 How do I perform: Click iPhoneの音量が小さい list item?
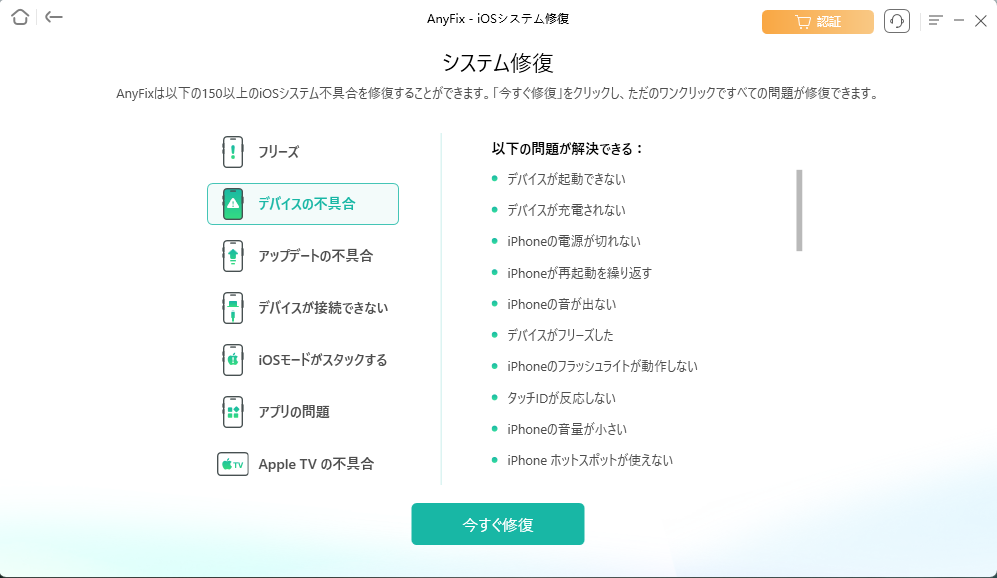coord(567,429)
